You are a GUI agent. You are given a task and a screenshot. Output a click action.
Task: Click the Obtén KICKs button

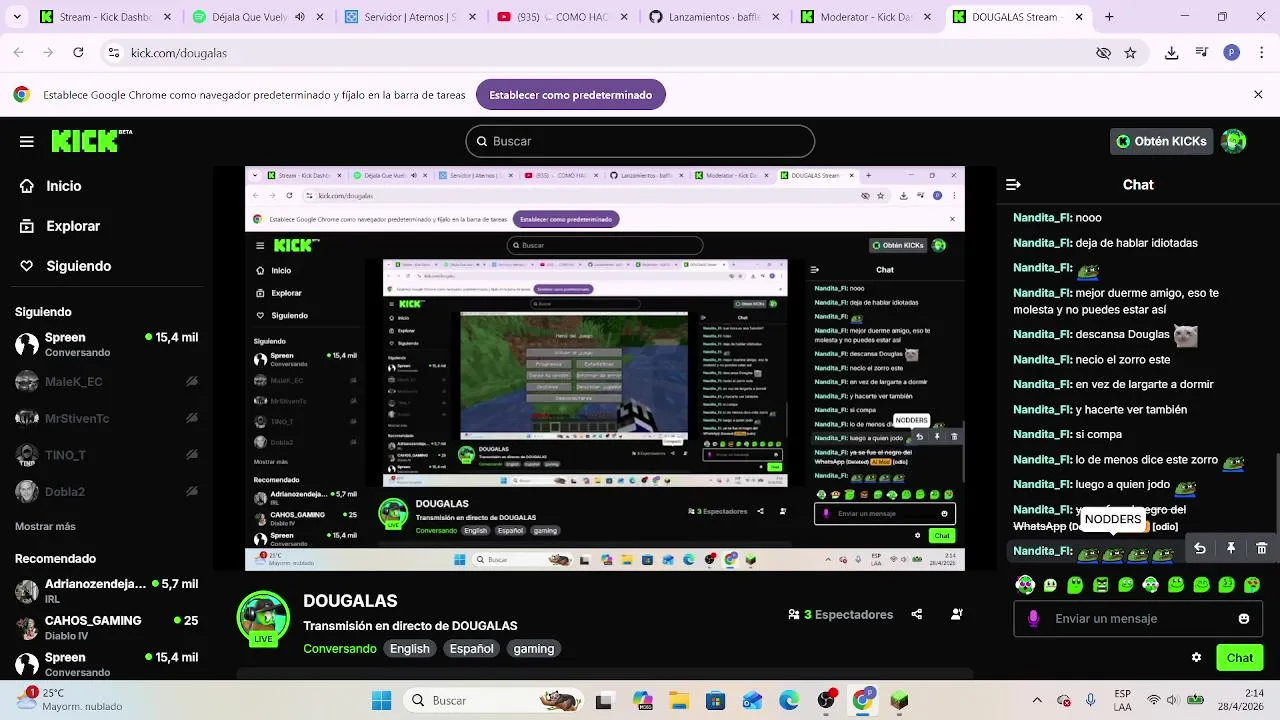point(1161,141)
